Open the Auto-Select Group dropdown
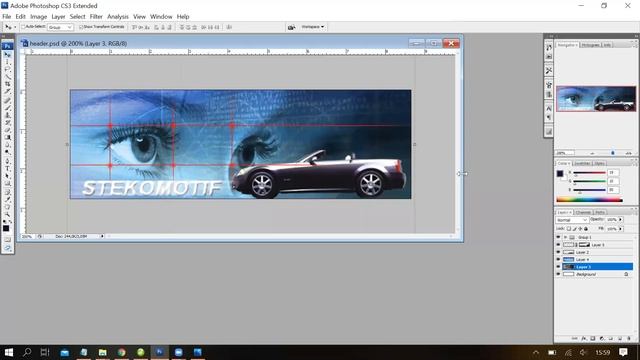640x360 pixels. 60,27
